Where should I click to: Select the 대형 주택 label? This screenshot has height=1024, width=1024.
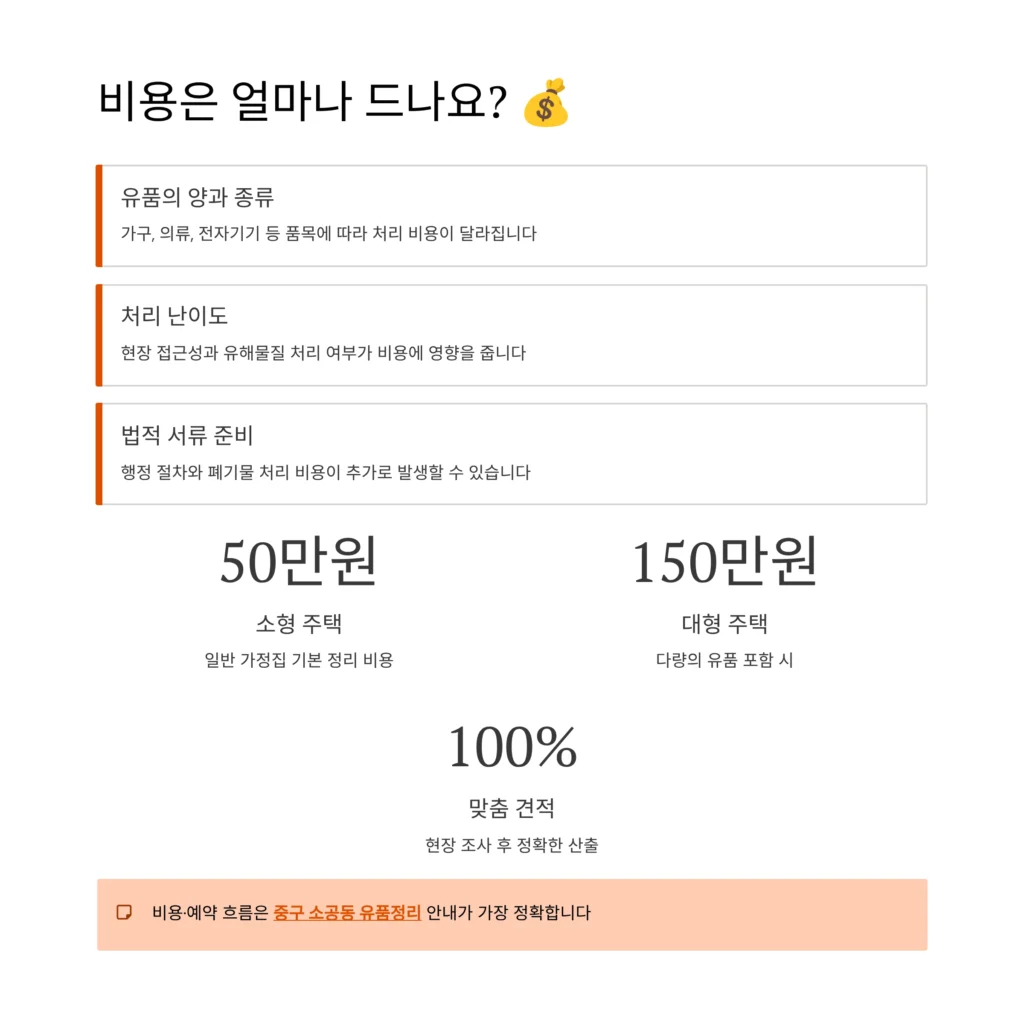[724, 624]
